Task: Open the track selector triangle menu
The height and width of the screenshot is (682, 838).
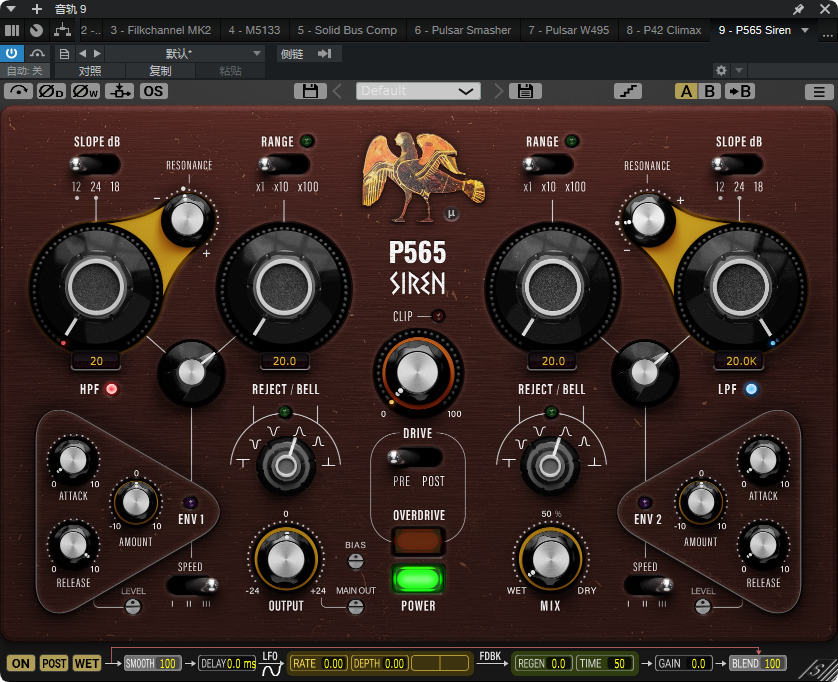Action: [11, 9]
